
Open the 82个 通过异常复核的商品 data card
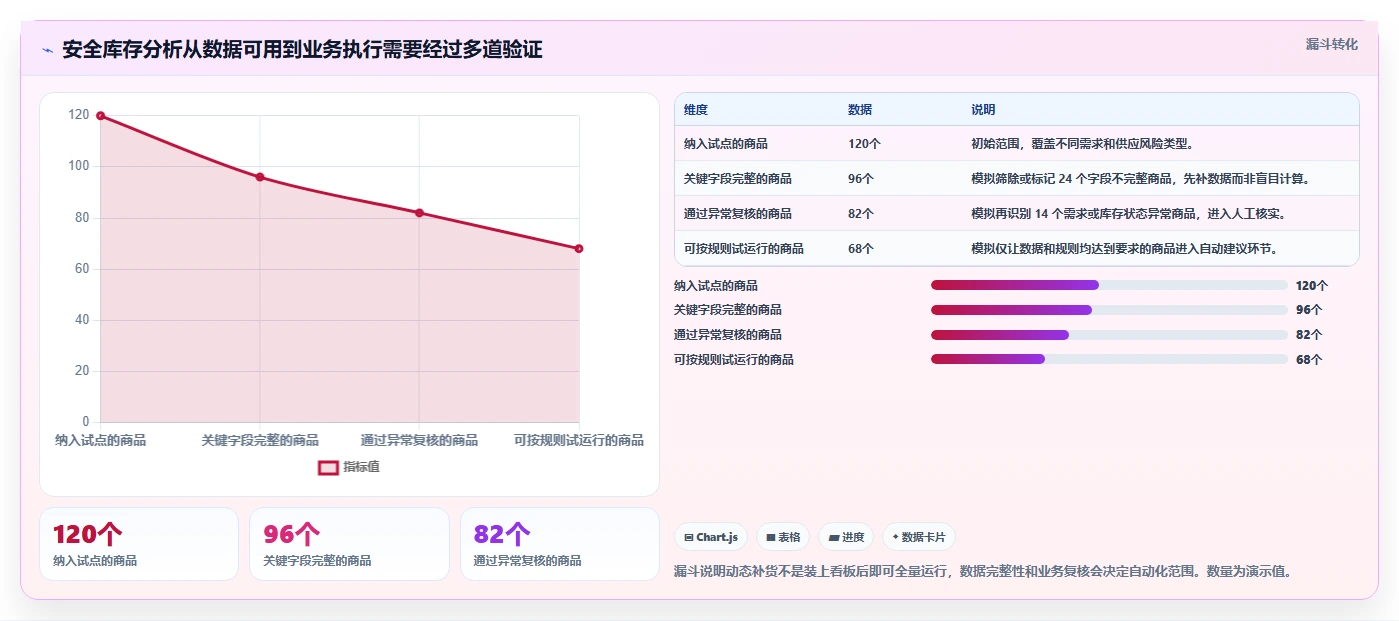[x=560, y=544]
